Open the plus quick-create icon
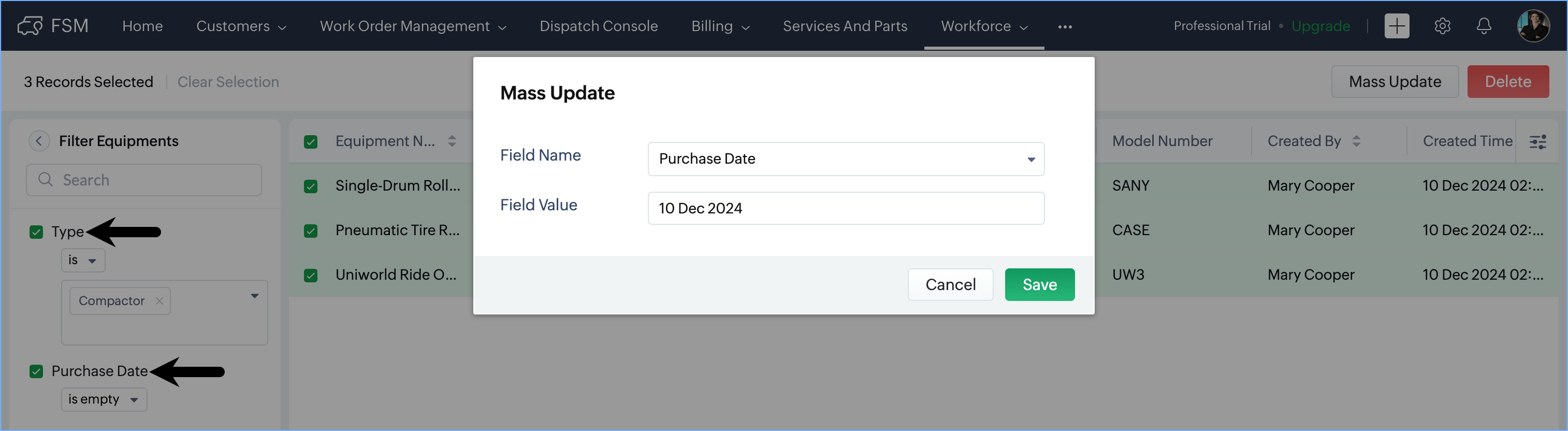Viewport: 1568px width, 431px height. click(x=1397, y=26)
